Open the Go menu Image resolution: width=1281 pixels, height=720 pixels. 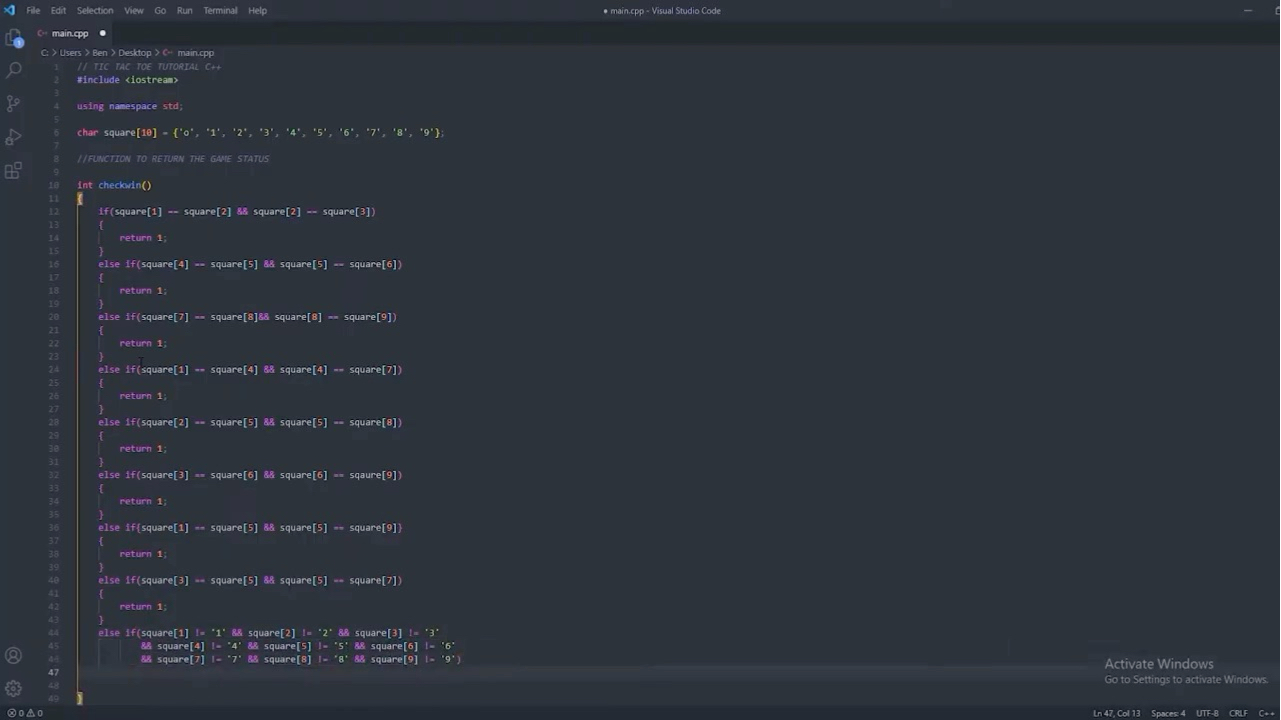[x=160, y=10]
